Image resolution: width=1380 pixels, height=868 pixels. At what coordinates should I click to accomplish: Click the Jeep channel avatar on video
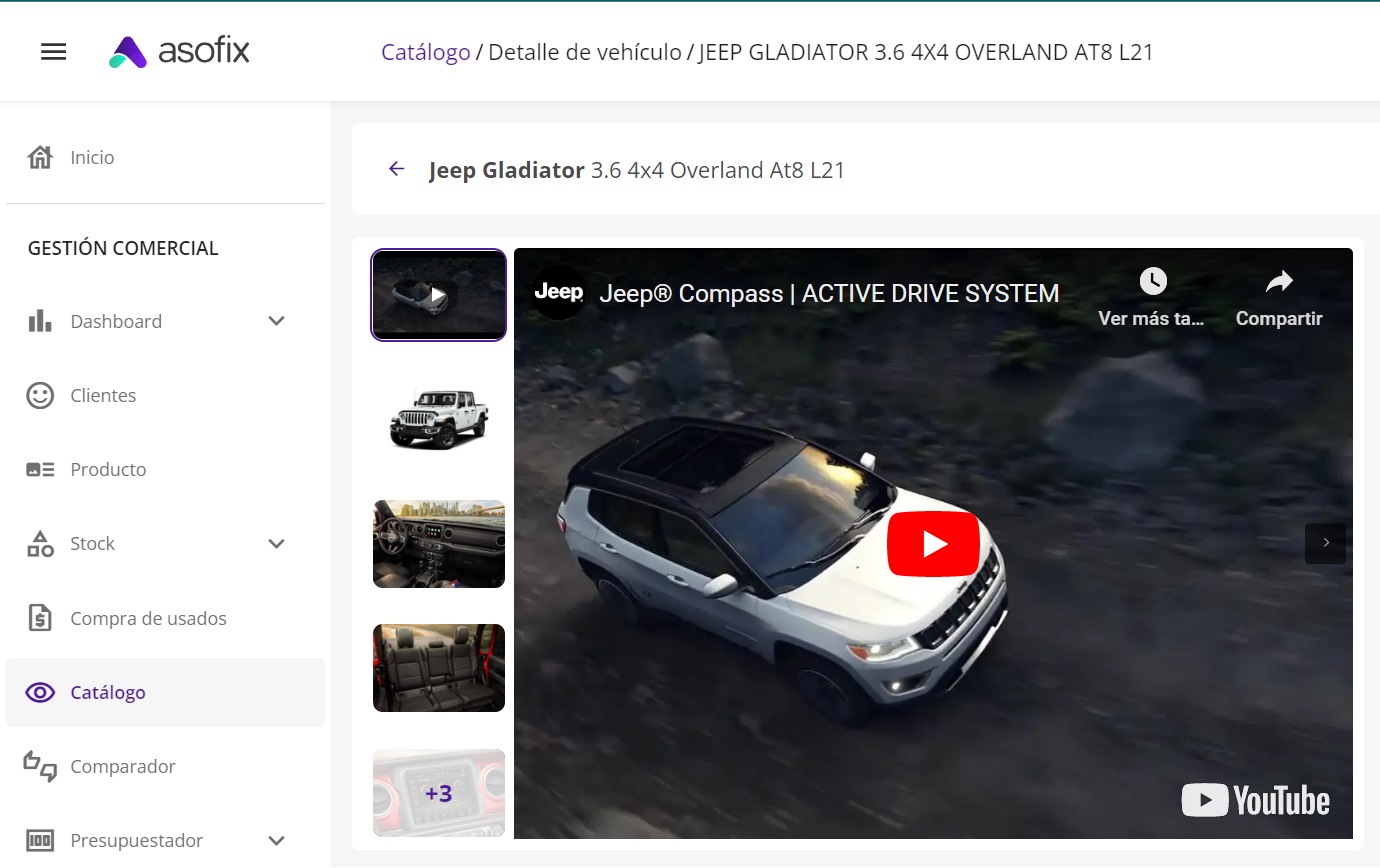click(558, 292)
